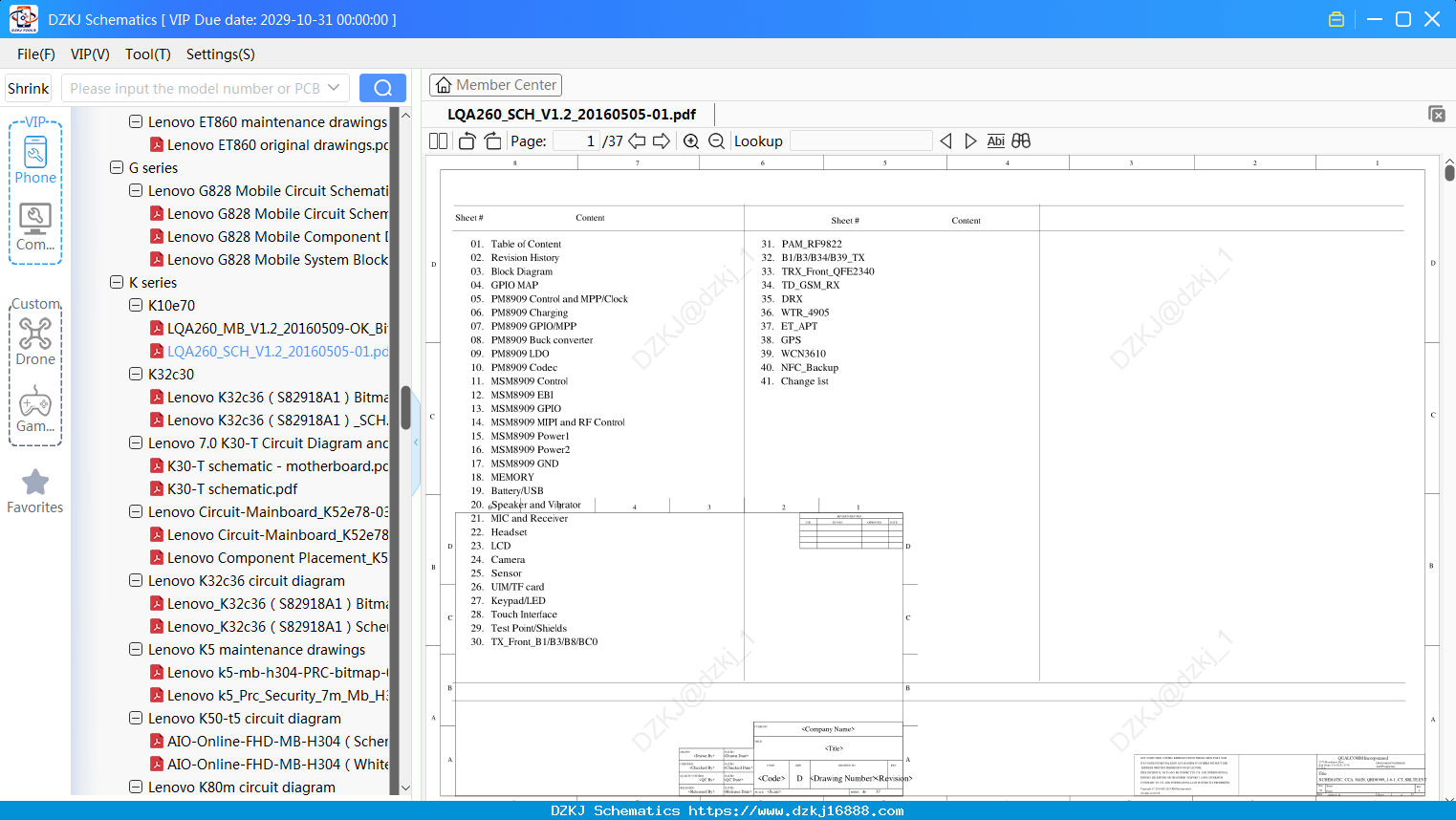Open Member Center

[495, 85]
